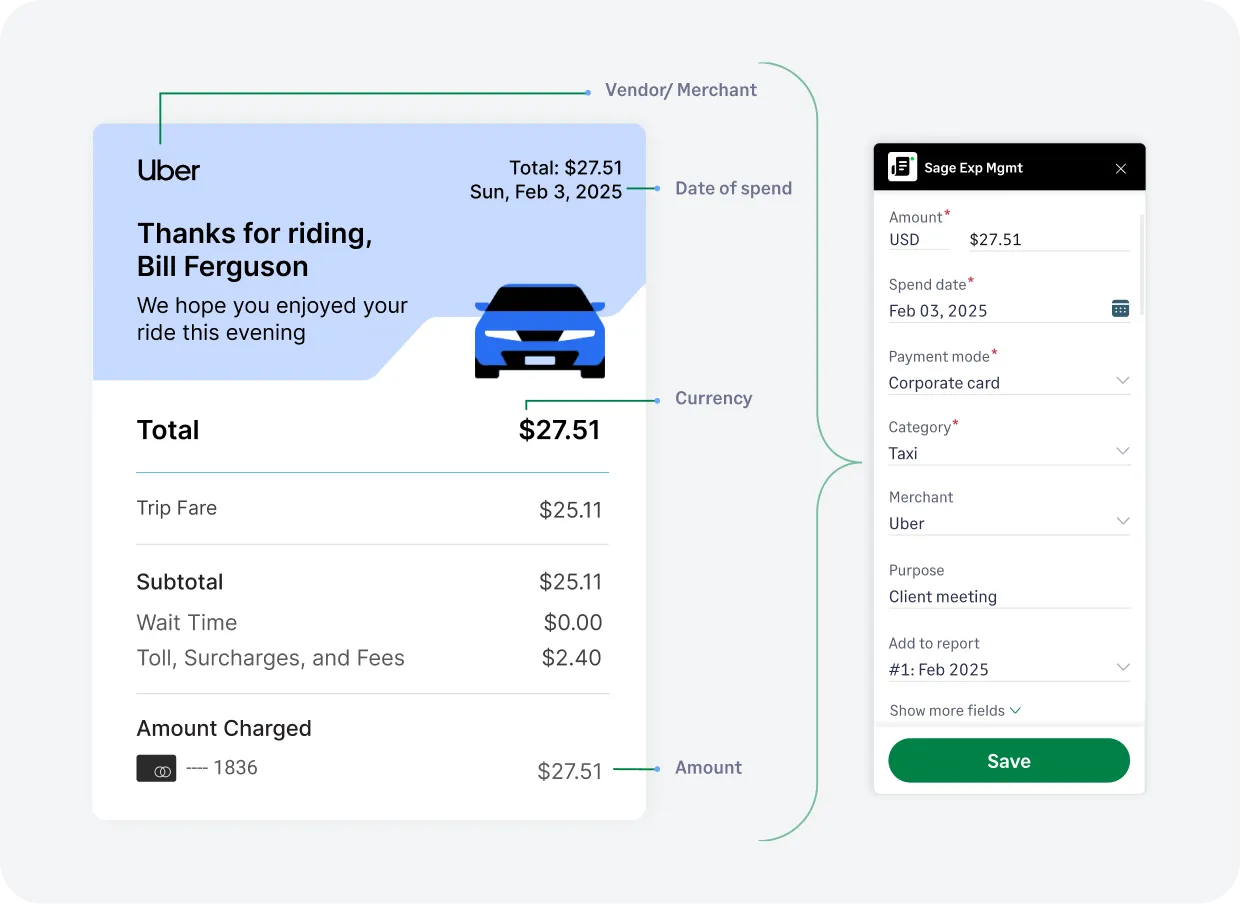The image size is (1241, 904).
Task: Click the green notification dot on the Sage icon
Action: (x=912, y=156)
